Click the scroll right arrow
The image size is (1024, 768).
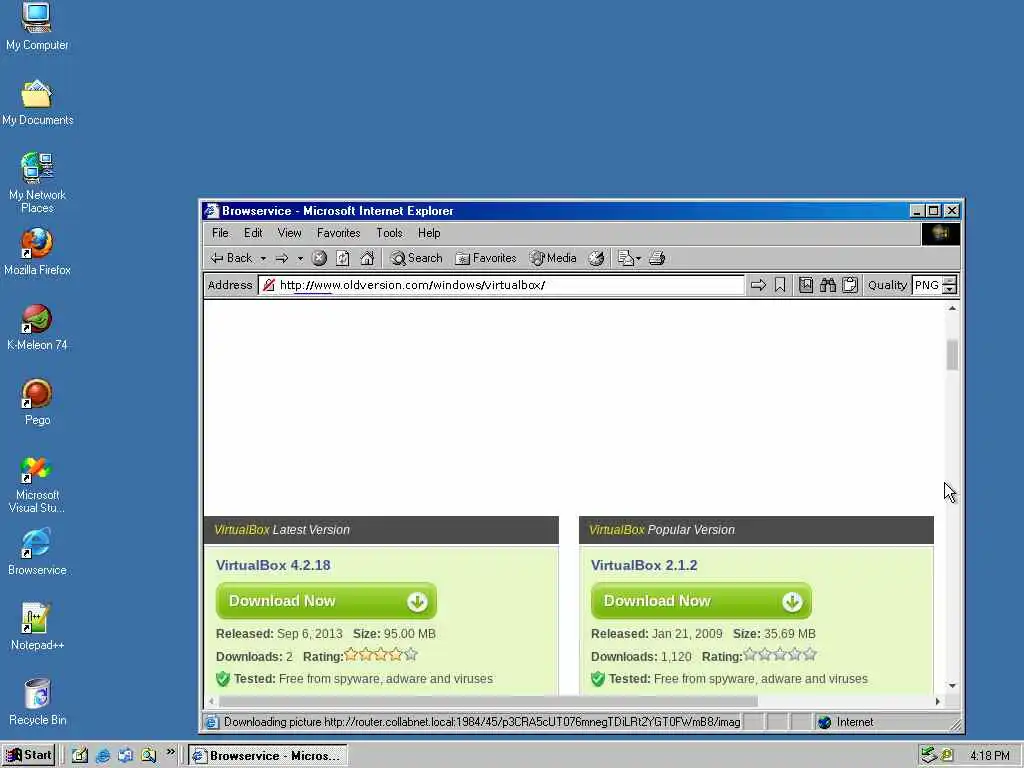(x=938, y=701)
